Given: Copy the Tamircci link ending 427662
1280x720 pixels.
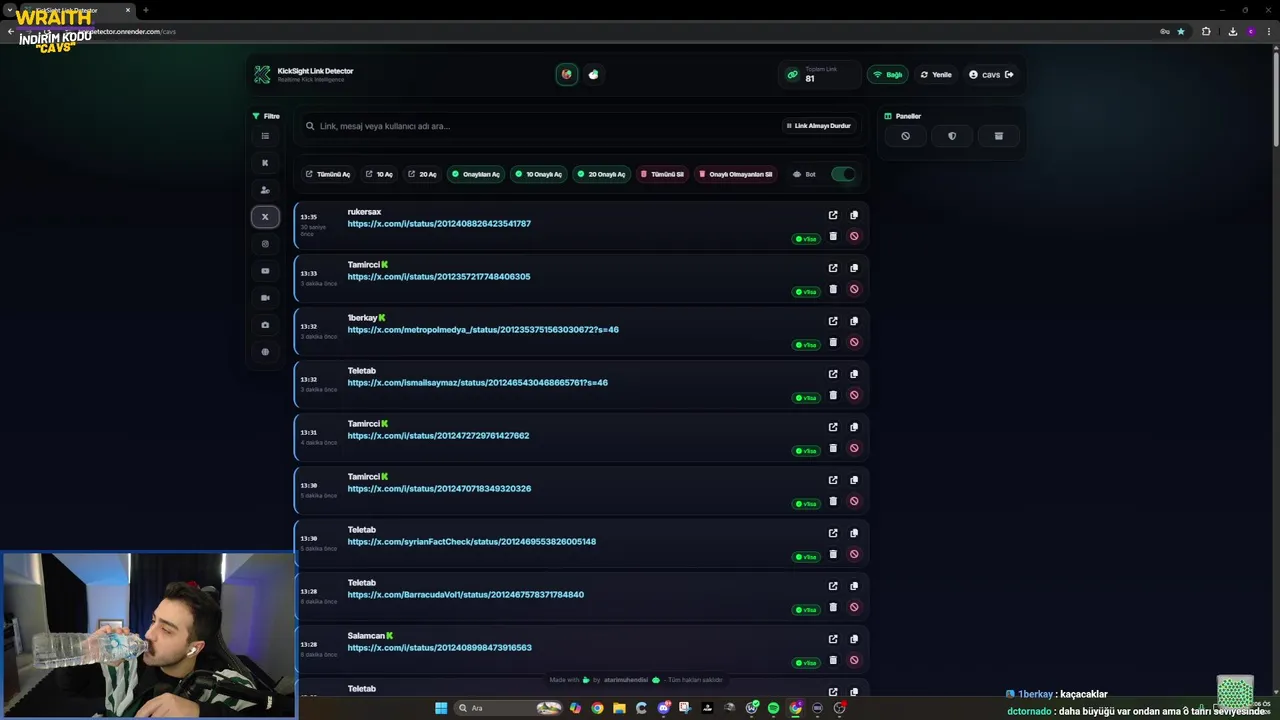Looking at the screenshot, I should coord(854,427).
